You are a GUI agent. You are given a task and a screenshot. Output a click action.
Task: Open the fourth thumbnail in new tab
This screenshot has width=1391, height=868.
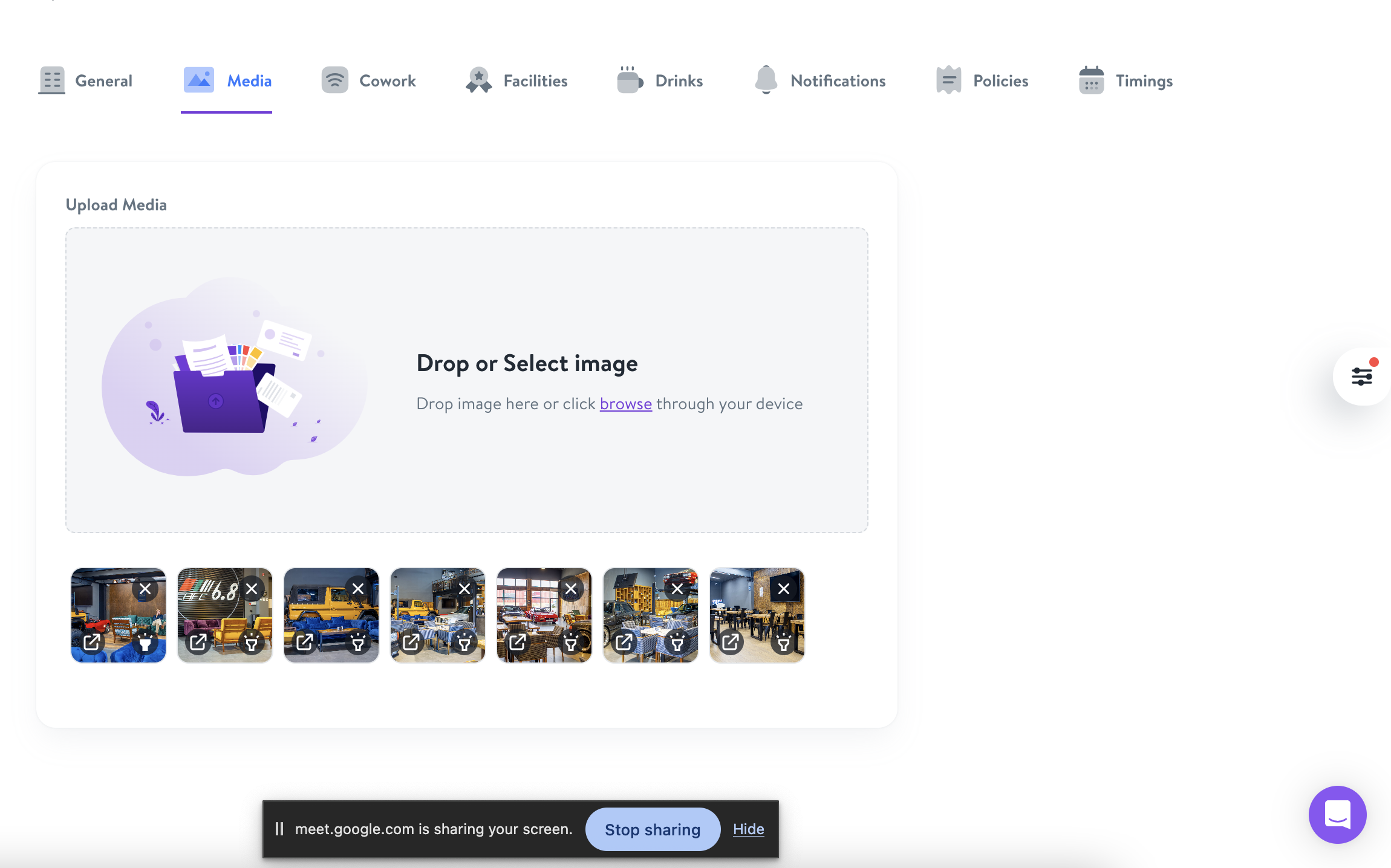click(411, 642)
